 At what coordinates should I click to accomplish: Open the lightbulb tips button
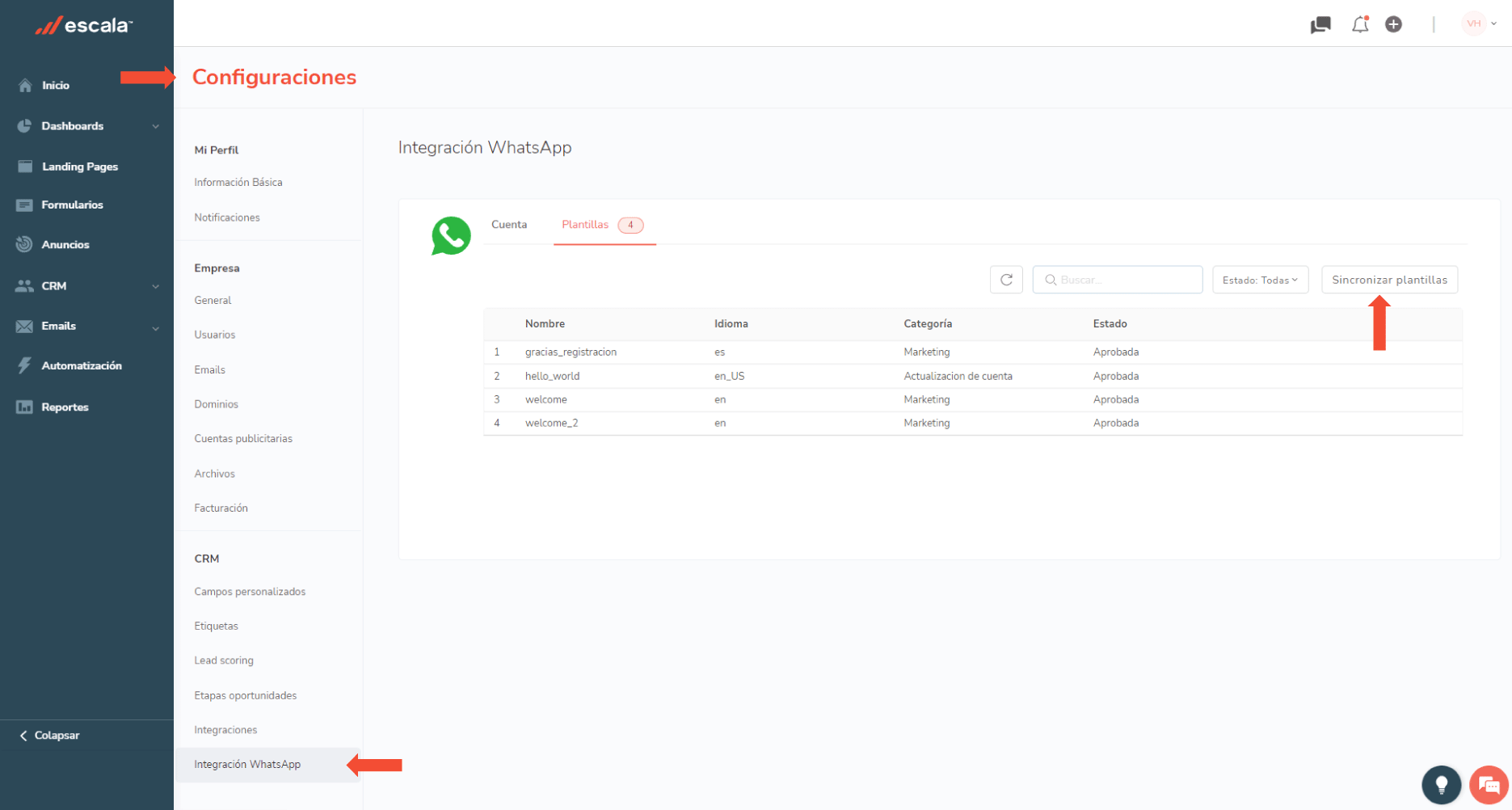1441,784
